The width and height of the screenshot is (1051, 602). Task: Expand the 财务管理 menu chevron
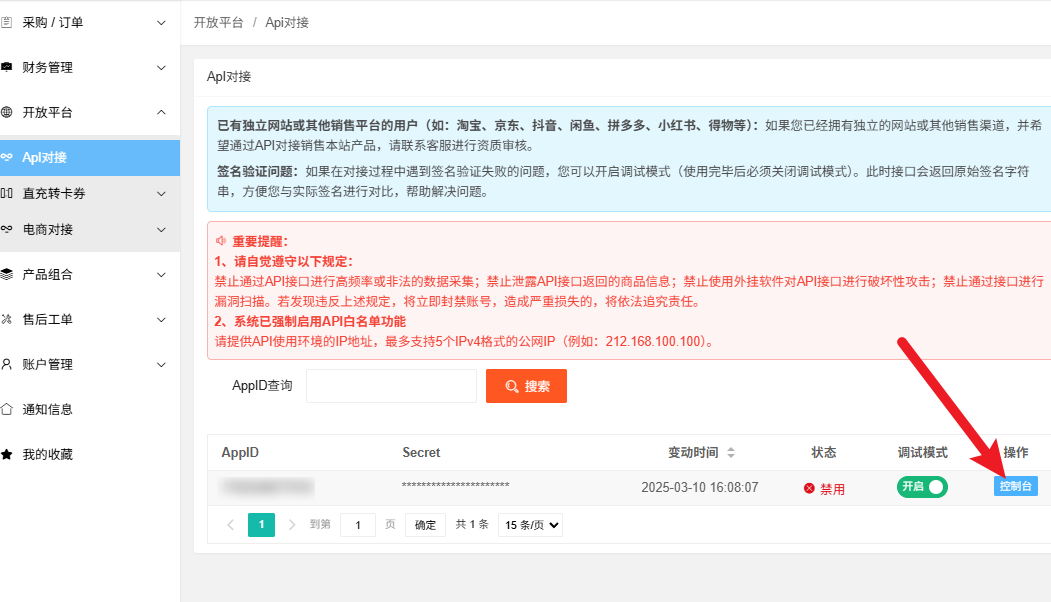161,68
